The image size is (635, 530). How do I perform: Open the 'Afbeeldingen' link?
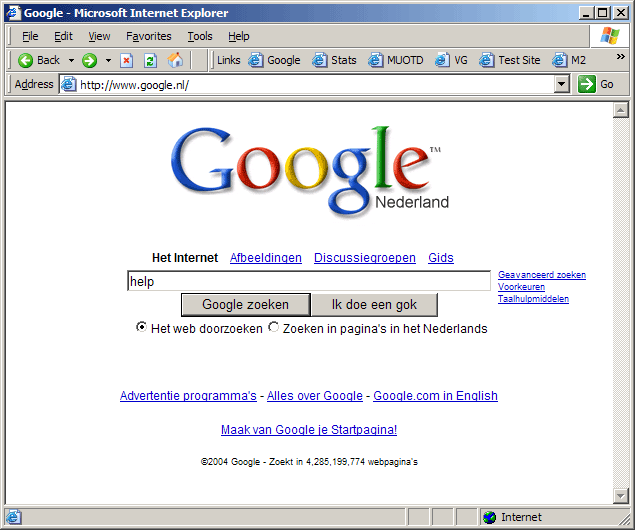tap(266, 258)
